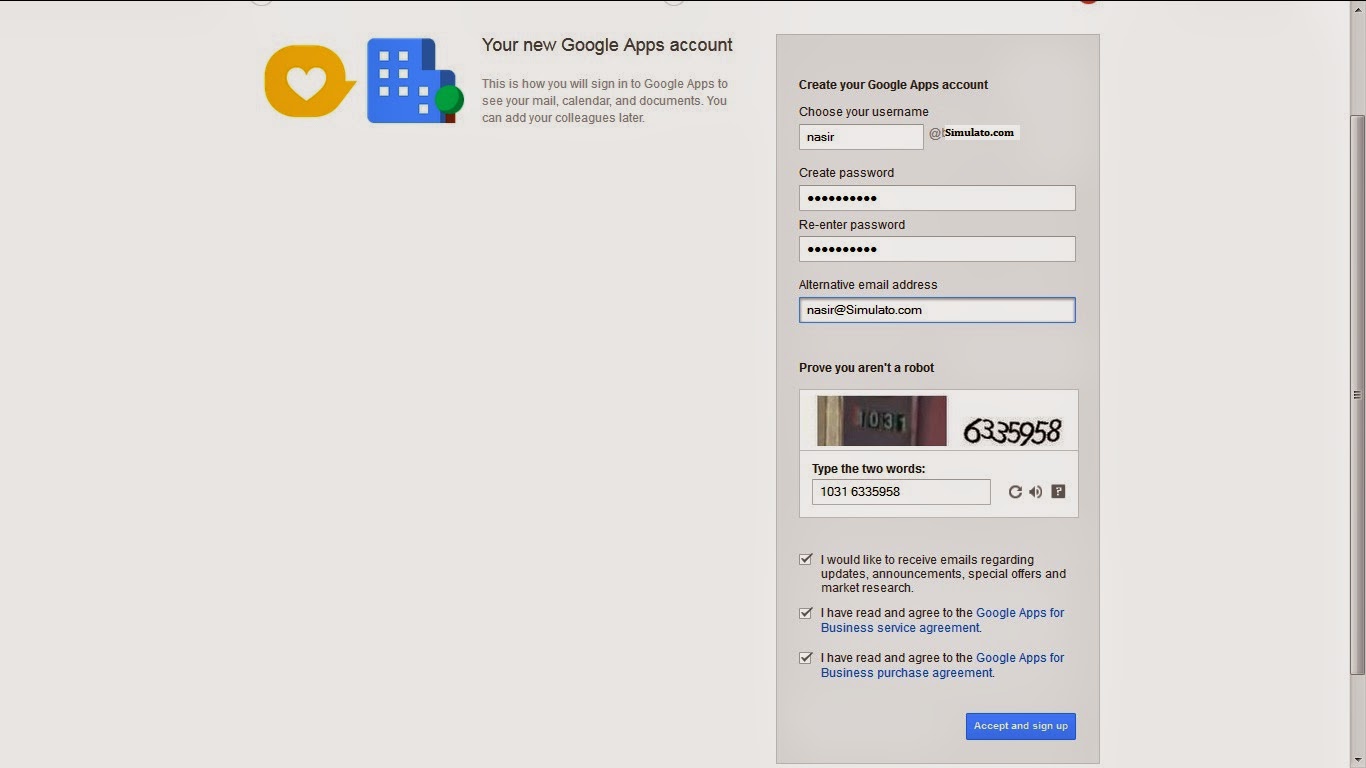Screen dimensions: 1366x768
Task: Click the Accept and sign up button
Action: tap(1021, 726)
